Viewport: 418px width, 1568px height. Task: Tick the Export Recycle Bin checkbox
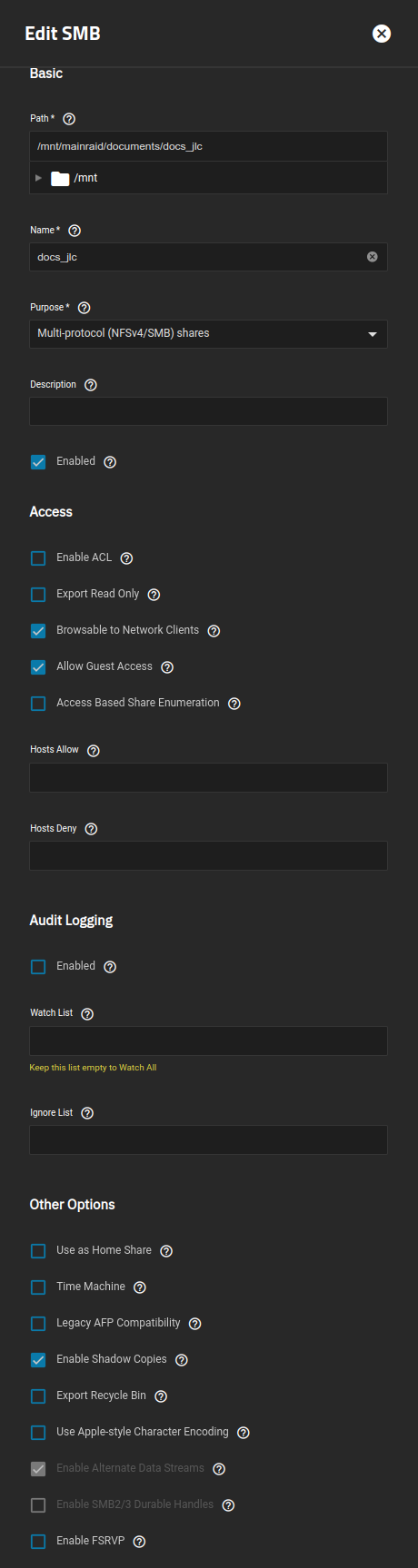(38, 1396)
